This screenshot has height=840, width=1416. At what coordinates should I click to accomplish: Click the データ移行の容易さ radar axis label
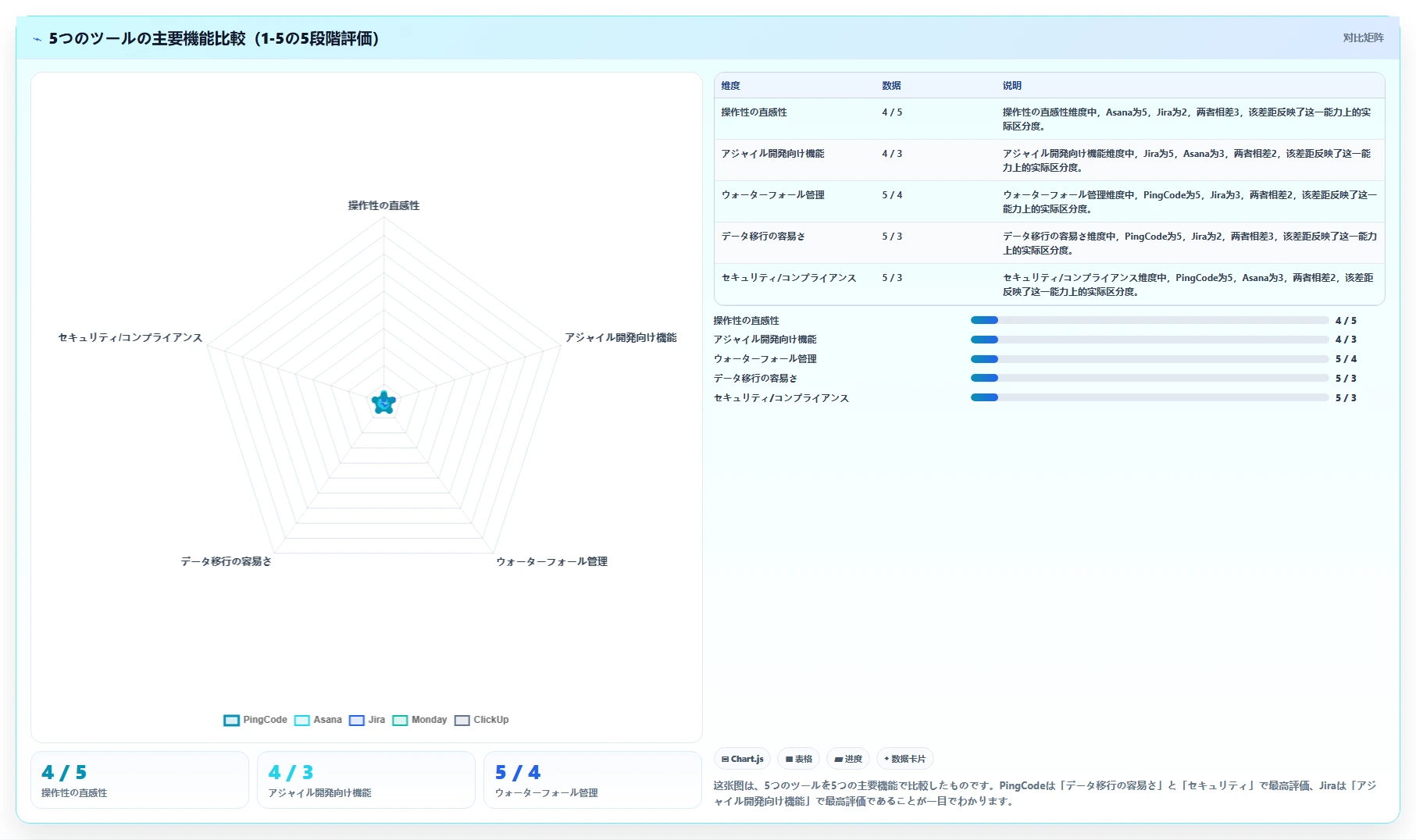click(x=226, y=561)
